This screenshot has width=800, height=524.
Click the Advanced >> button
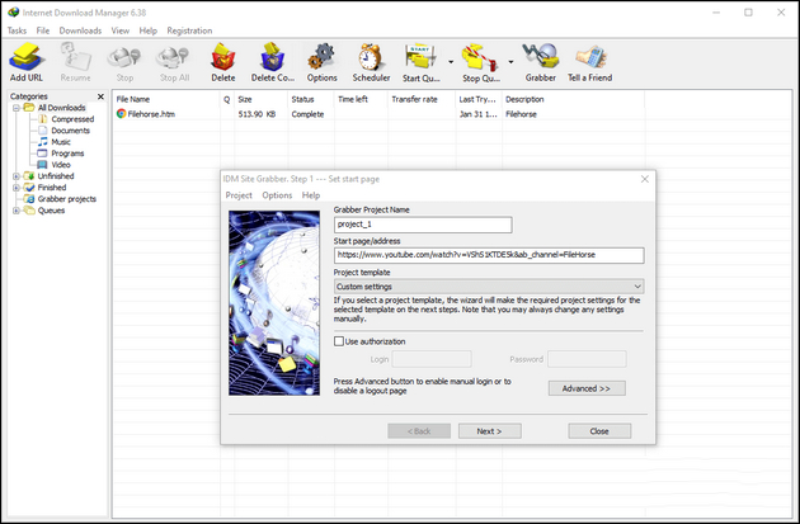(x=587, y=388)
